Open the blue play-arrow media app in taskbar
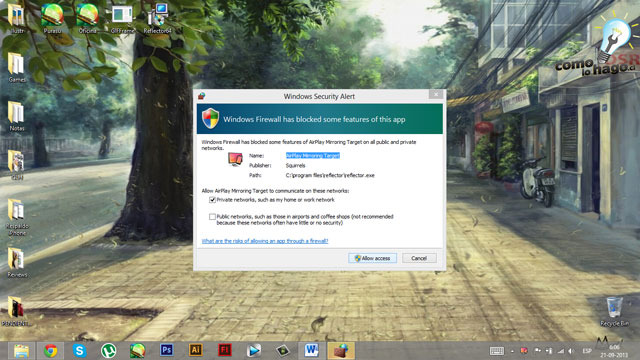 [x=253, y=351]
